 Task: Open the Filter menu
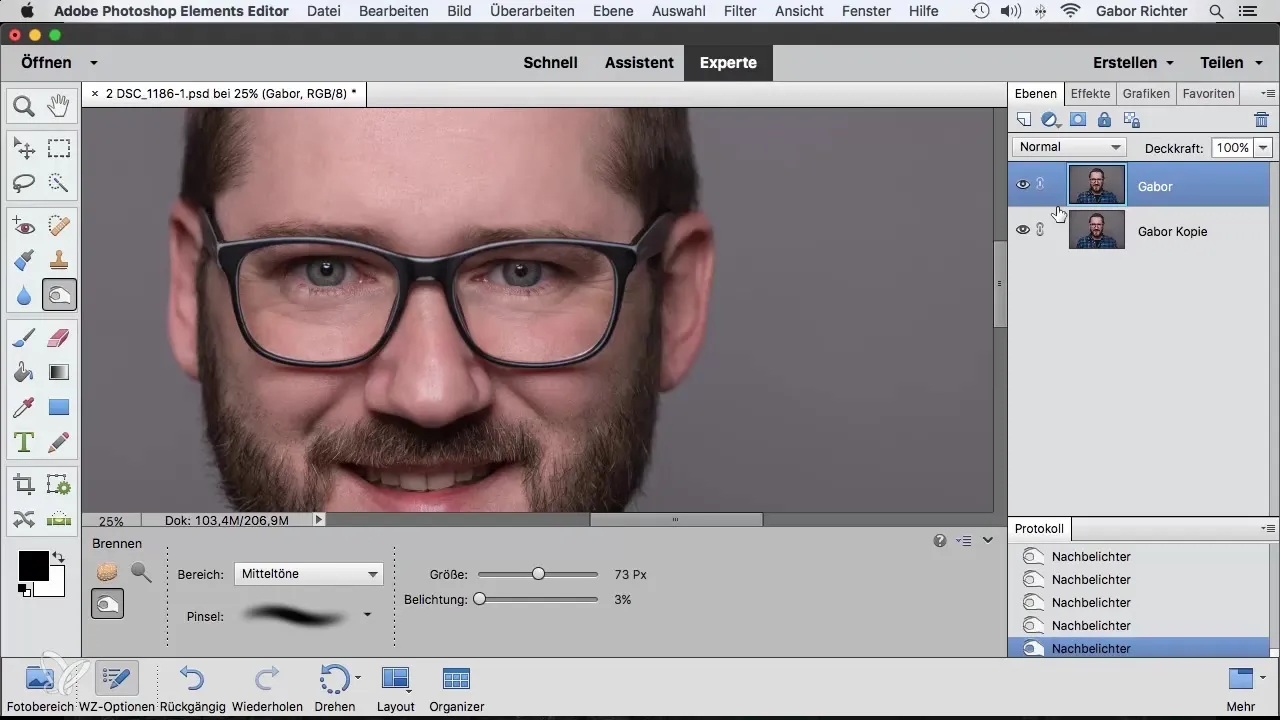740,11
